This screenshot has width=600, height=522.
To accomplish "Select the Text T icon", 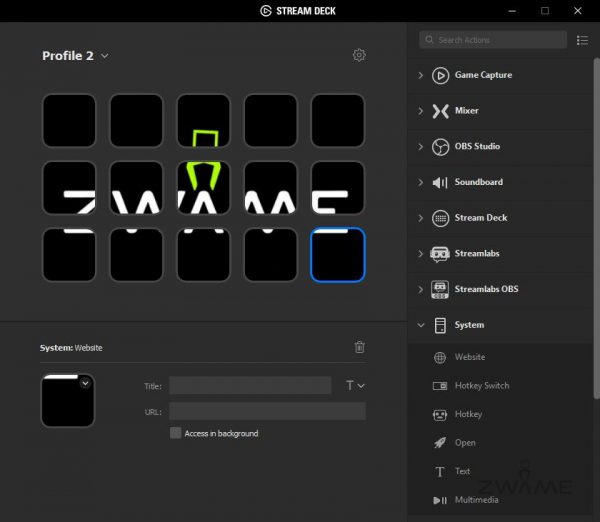I will click(x=440, y=471).
